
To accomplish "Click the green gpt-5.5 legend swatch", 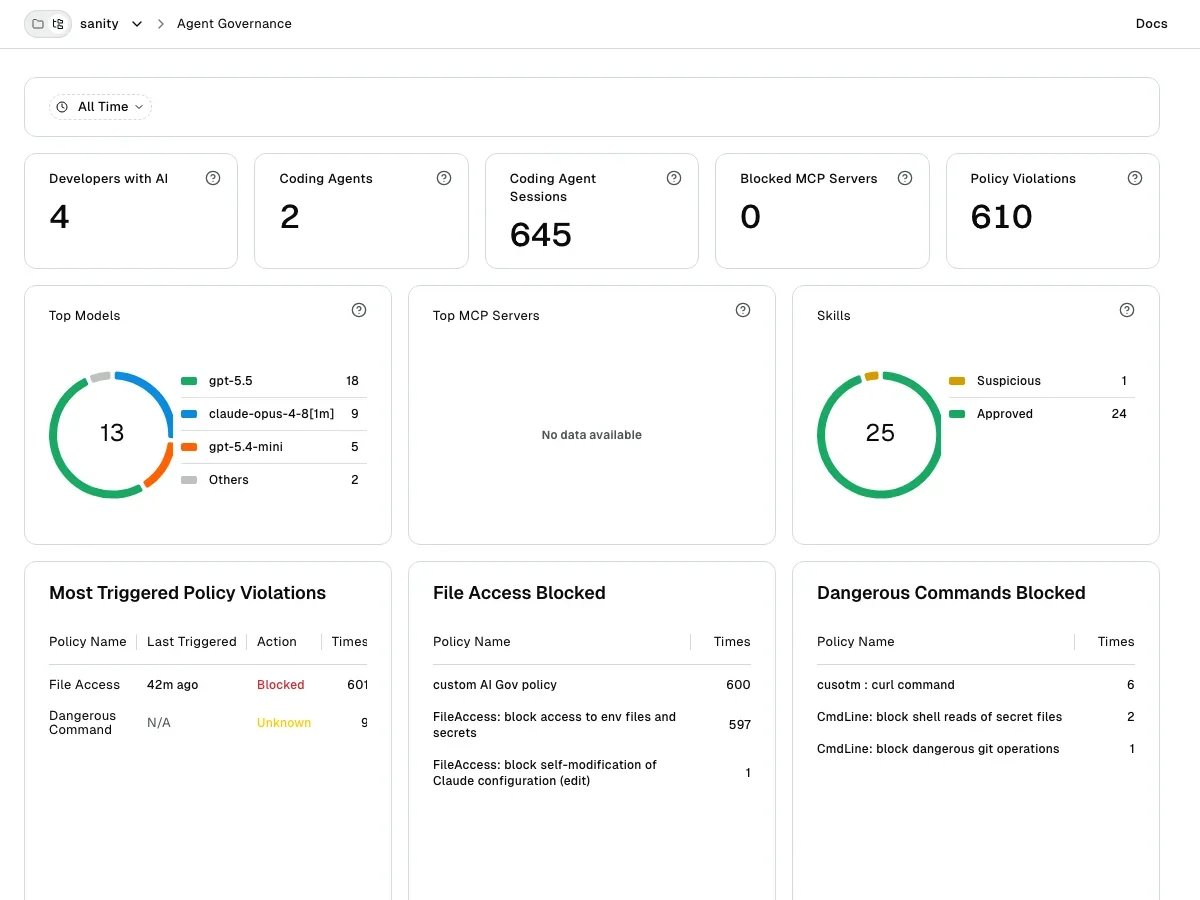I will coord(189,381).
